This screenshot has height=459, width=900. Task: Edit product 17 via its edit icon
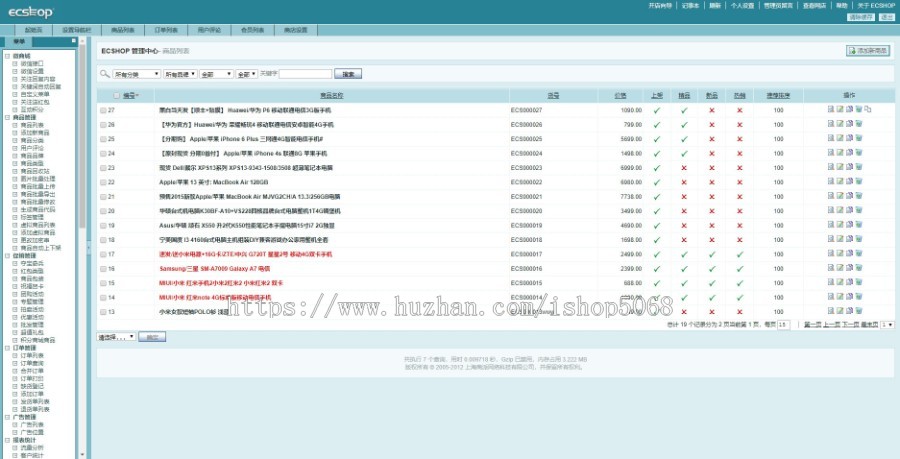pos(840,253)
